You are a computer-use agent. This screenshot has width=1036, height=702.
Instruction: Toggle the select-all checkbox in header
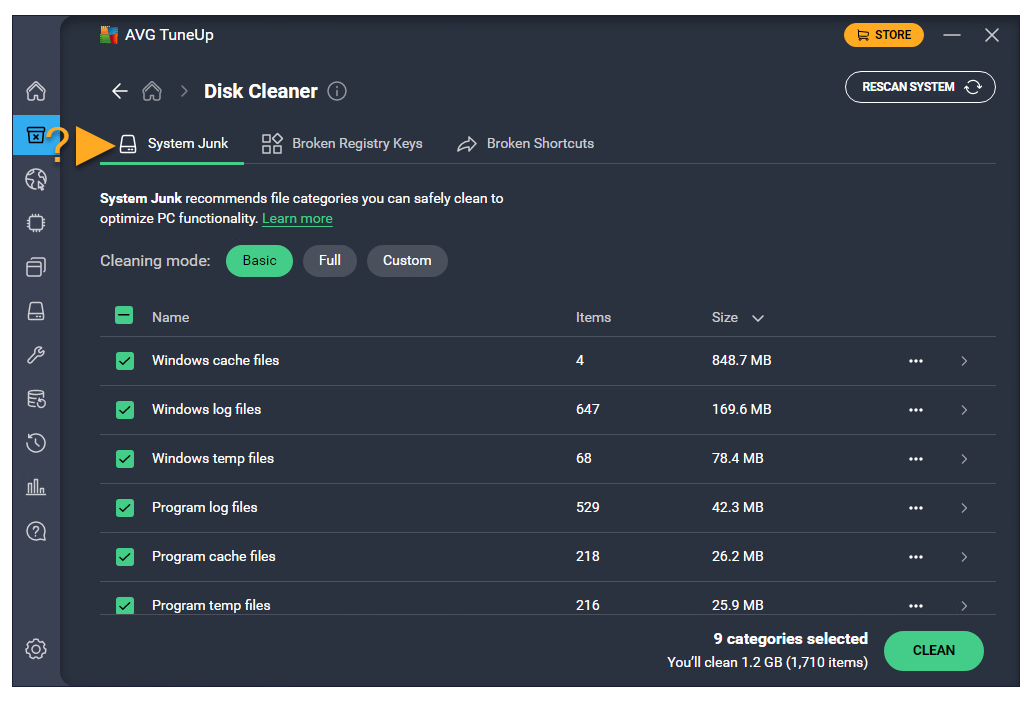pyautogui.click(x=125, y=317)
